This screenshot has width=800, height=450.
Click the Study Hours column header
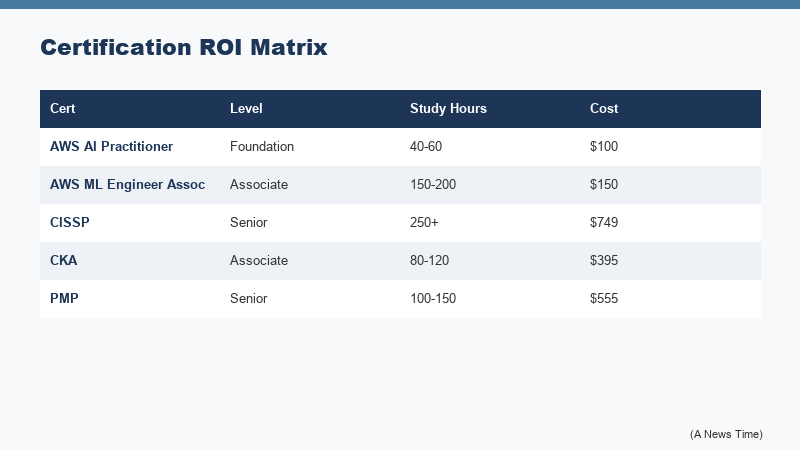[448, 109]
